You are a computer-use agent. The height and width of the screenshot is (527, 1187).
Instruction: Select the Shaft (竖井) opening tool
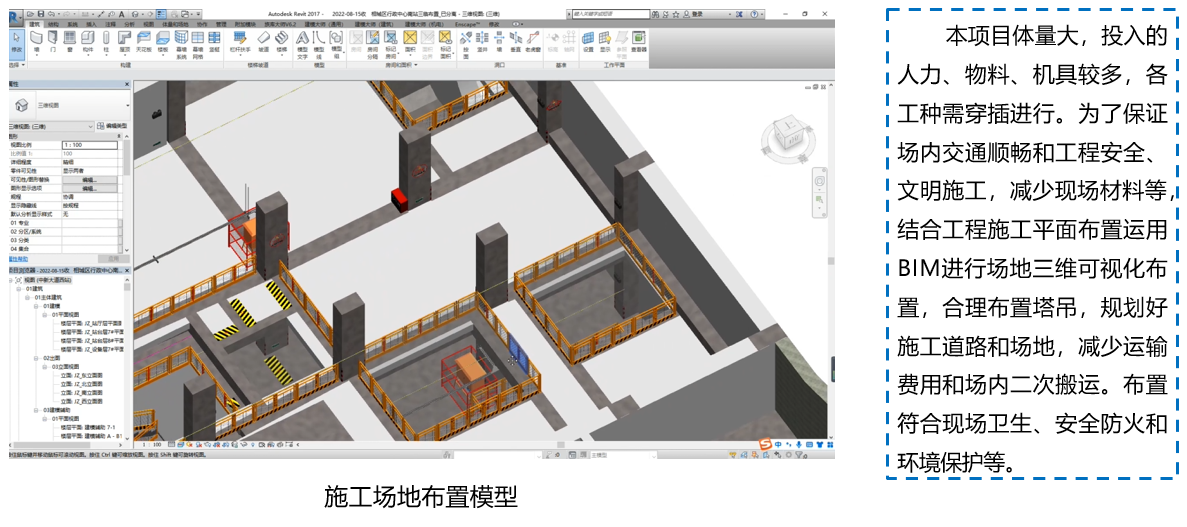482,42
